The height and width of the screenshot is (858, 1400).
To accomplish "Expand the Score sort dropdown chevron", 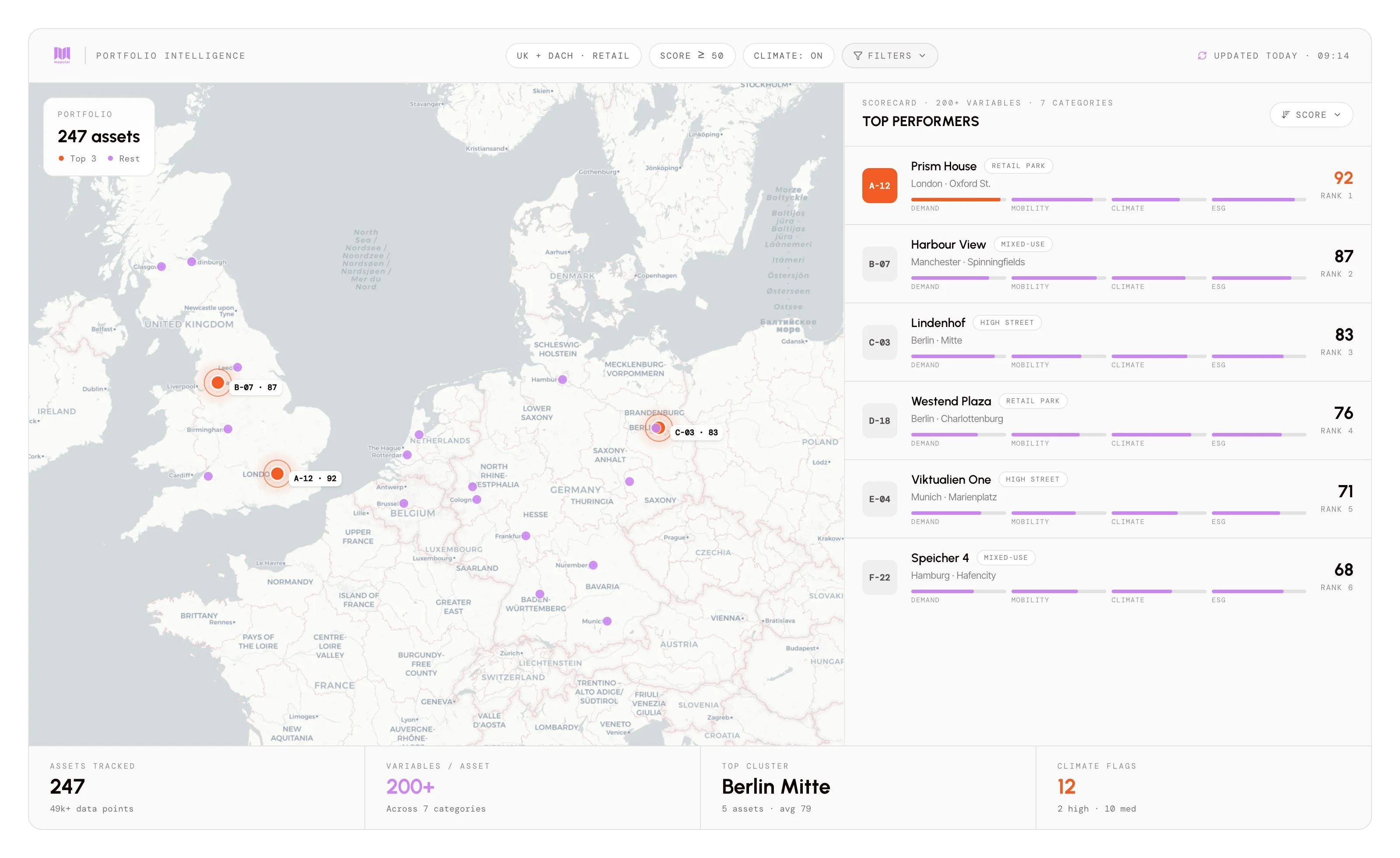I will click(x=1337, y=115).
